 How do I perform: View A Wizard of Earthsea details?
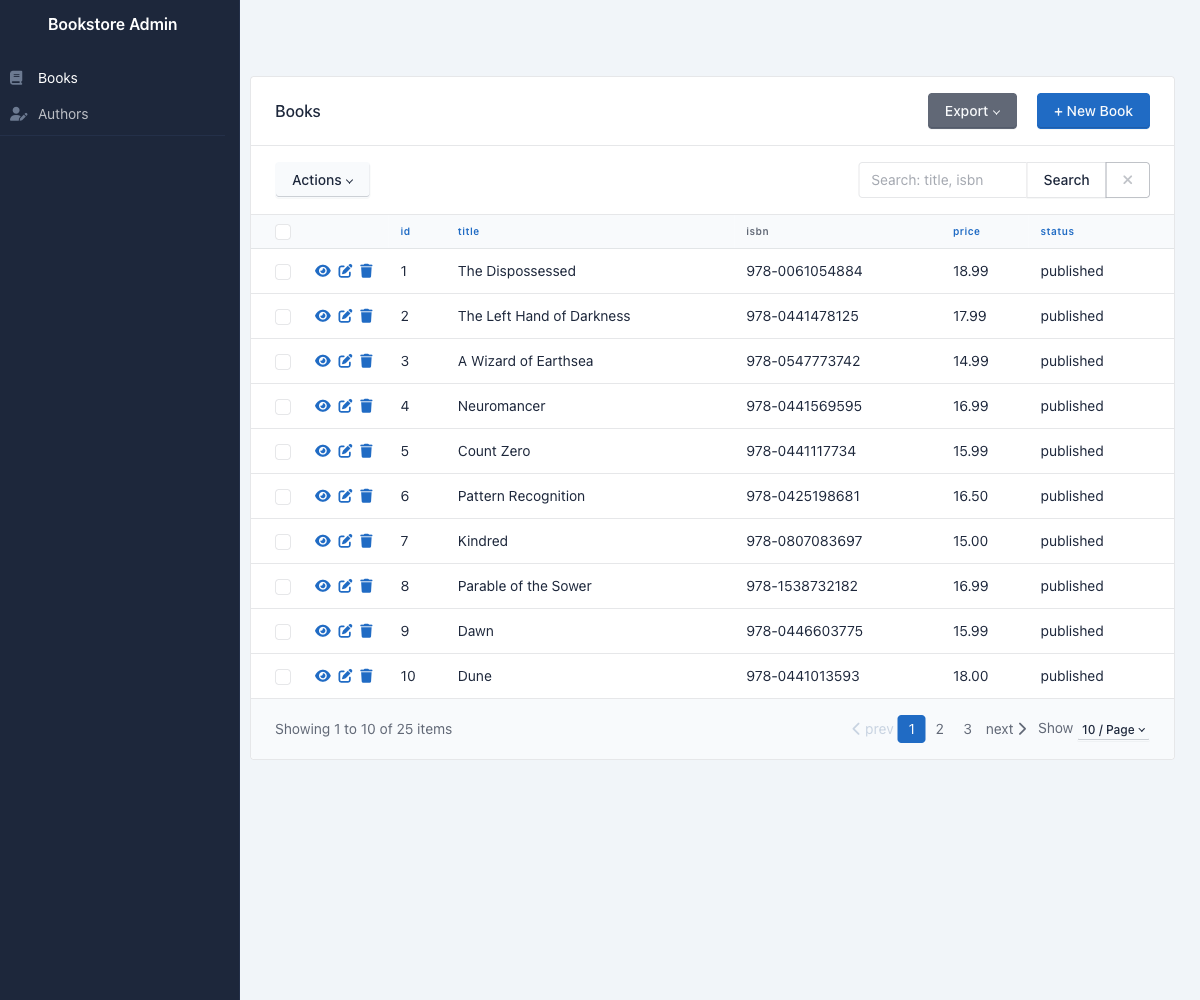pyautogui.click(x=322, y=361)
